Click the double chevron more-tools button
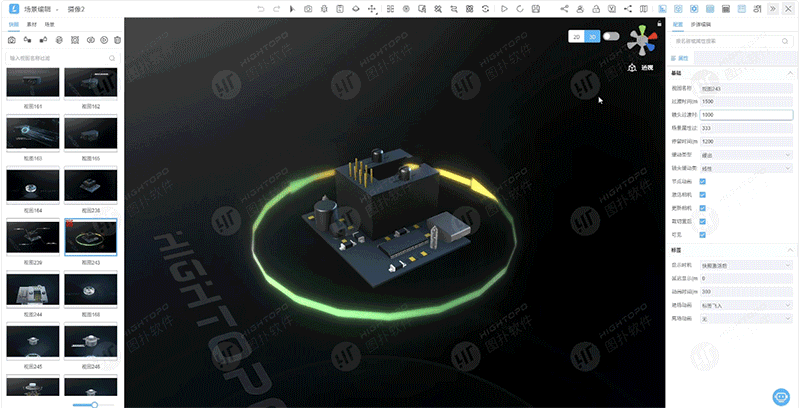 [773, 9]
